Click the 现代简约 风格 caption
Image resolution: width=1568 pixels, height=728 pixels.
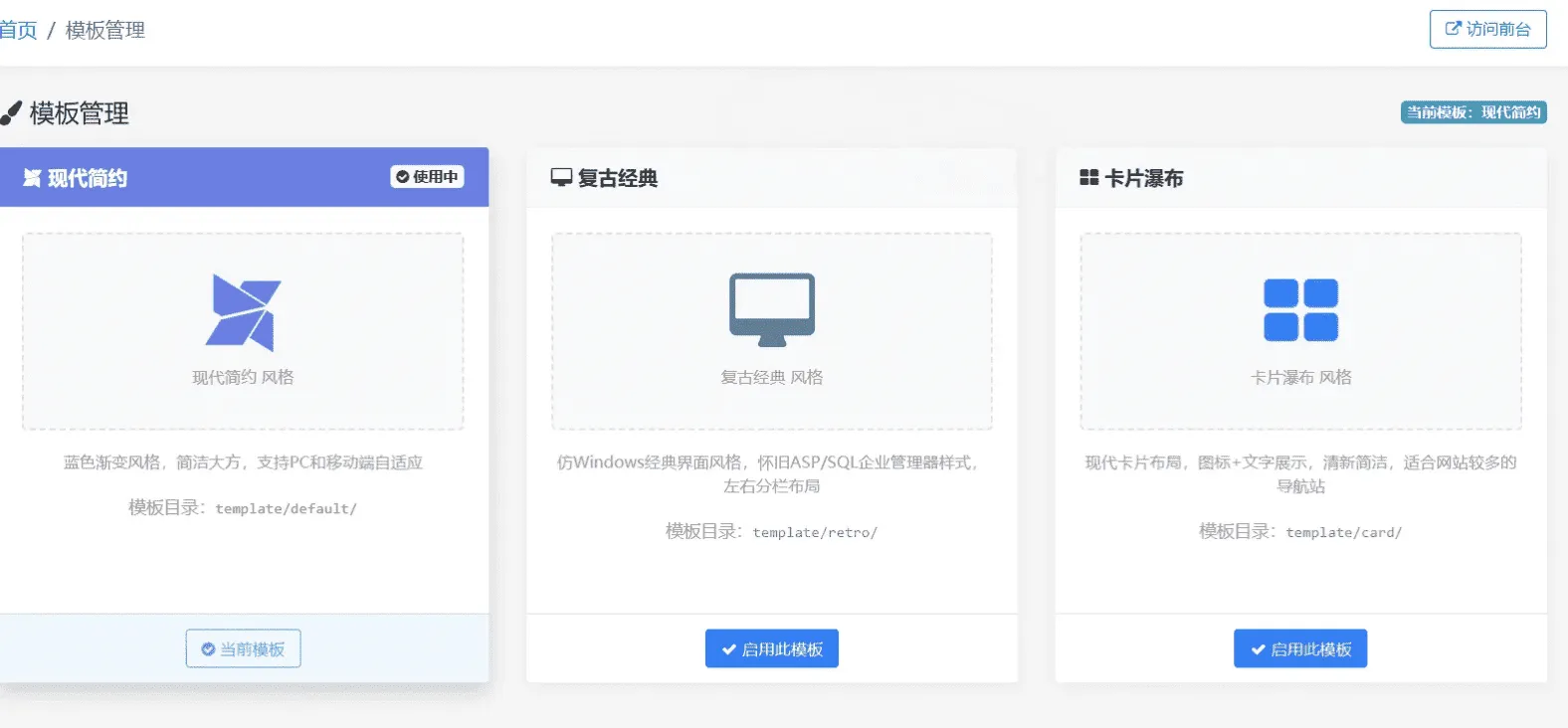click(243, 377)
